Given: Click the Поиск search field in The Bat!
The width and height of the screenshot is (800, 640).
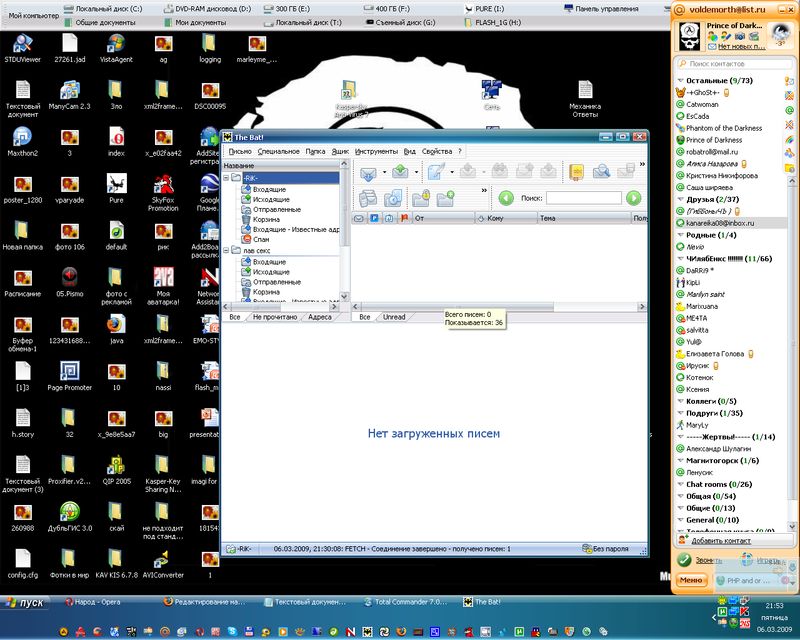Looking at the screenshot, I should tap(584, 198).
